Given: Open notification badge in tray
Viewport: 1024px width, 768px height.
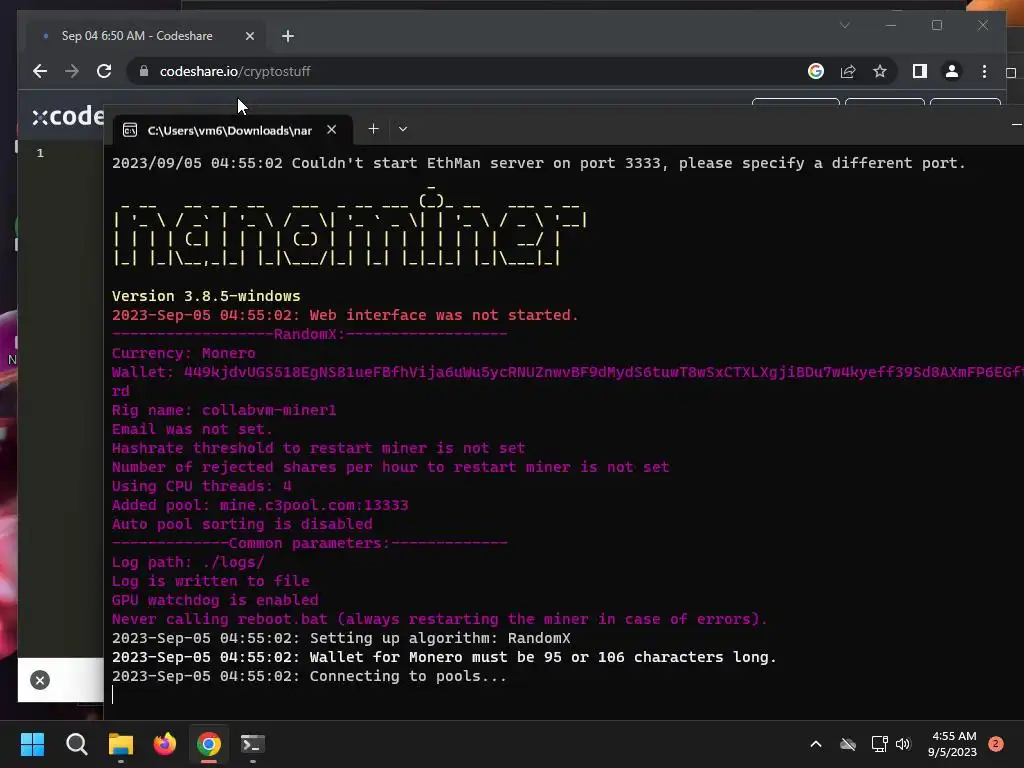Looking at the screenshot, I should [996, 744].
